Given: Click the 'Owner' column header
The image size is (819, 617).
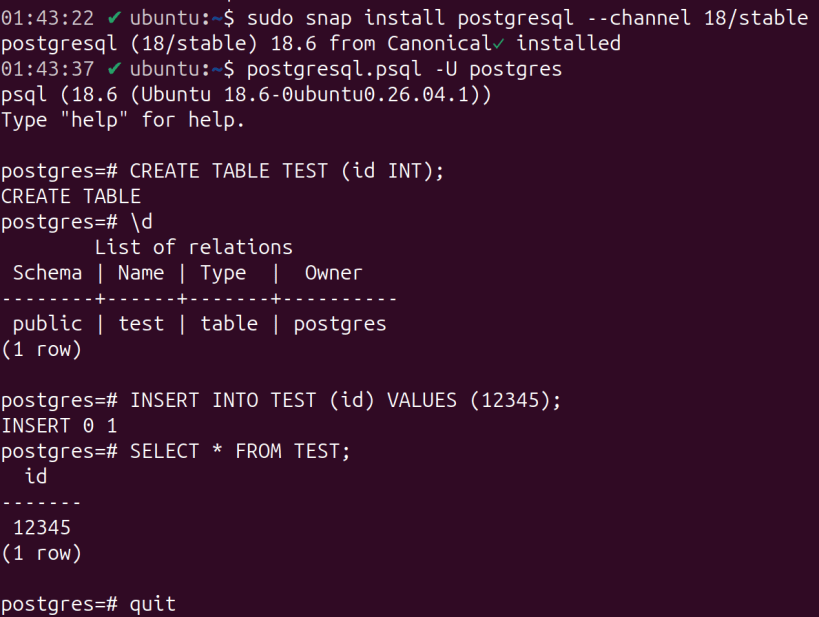Looking at the screenshot, I should pyautogui.click(x=333, y=273).
